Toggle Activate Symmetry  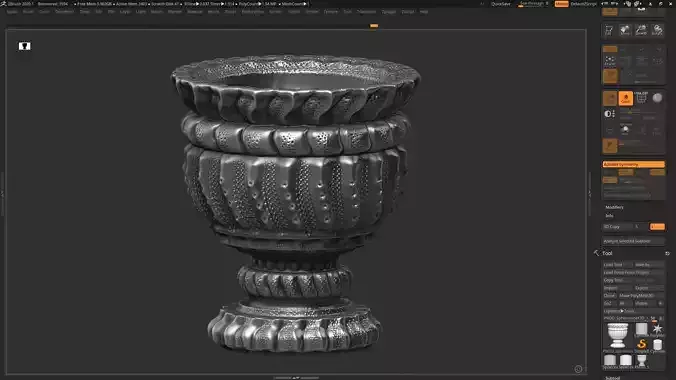(x=633, y=164)
